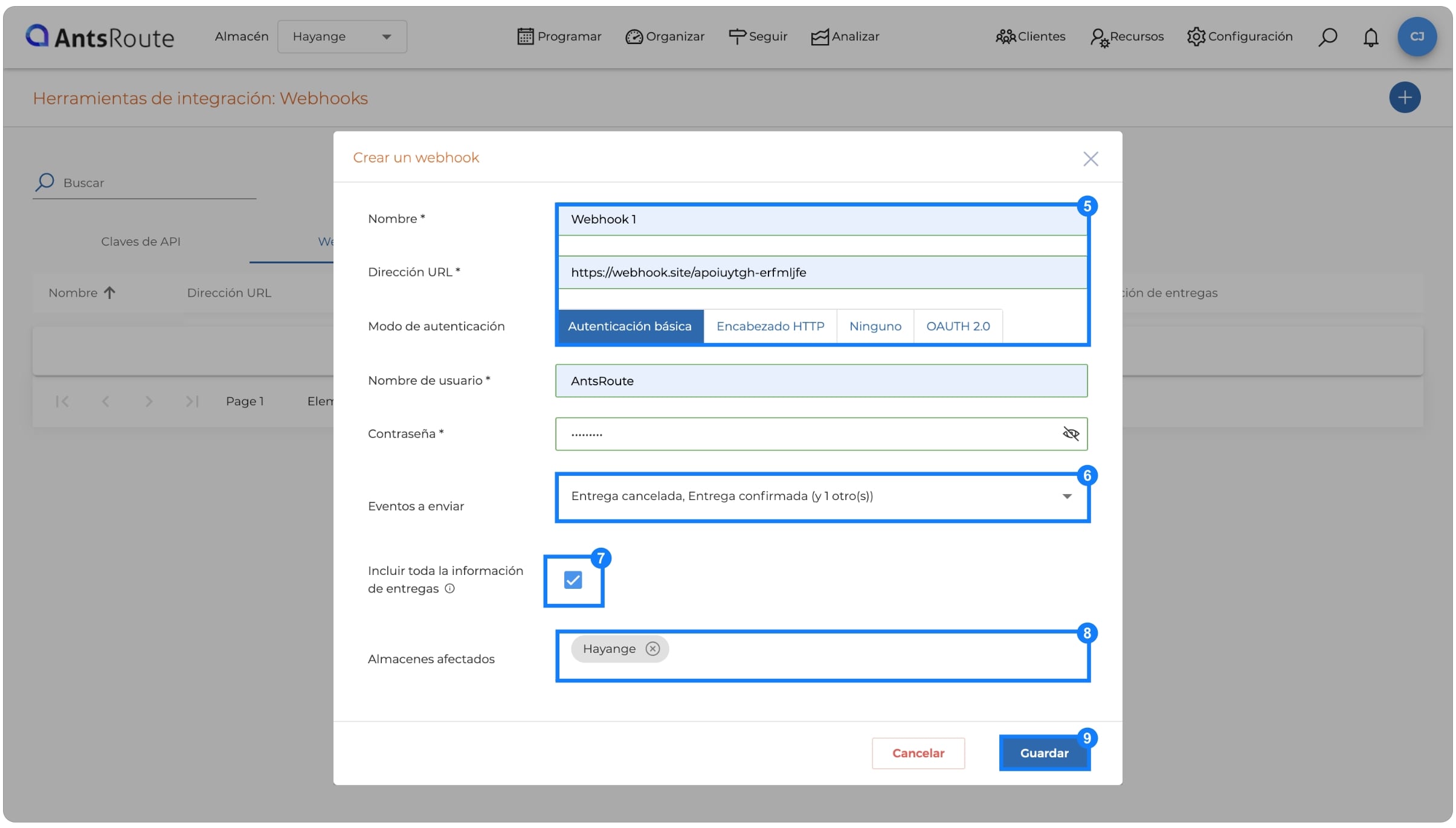Close the Crear un webhook dialog
1456x828 pixels.
pos(1090,159)
